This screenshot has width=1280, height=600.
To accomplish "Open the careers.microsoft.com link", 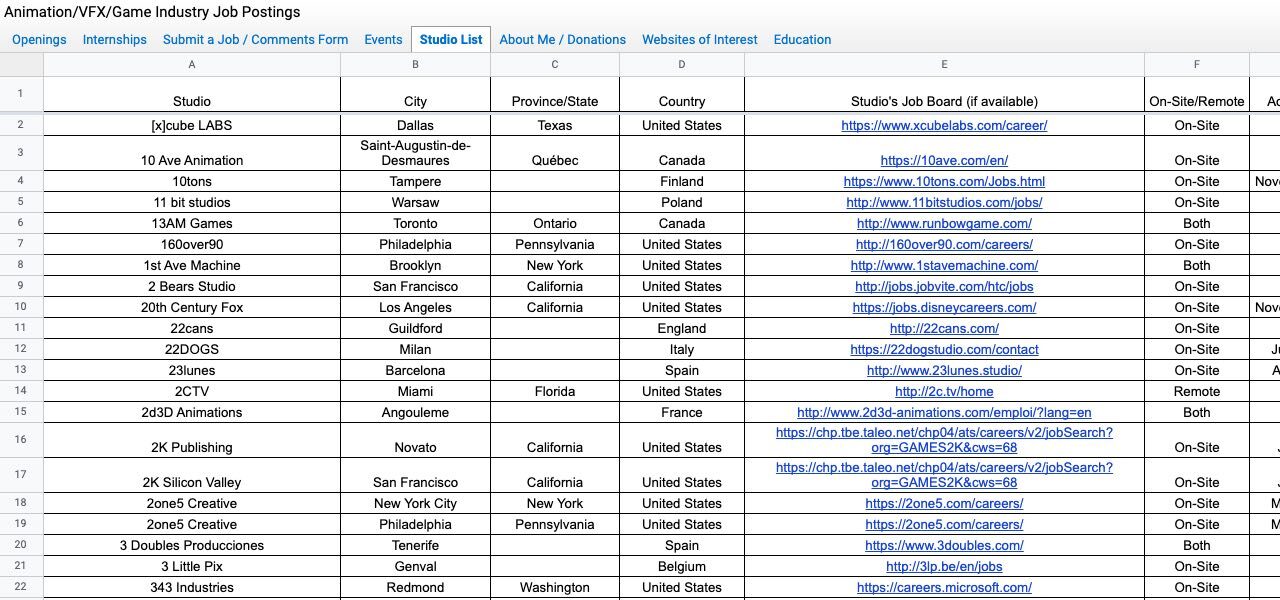I will (943, 588).
